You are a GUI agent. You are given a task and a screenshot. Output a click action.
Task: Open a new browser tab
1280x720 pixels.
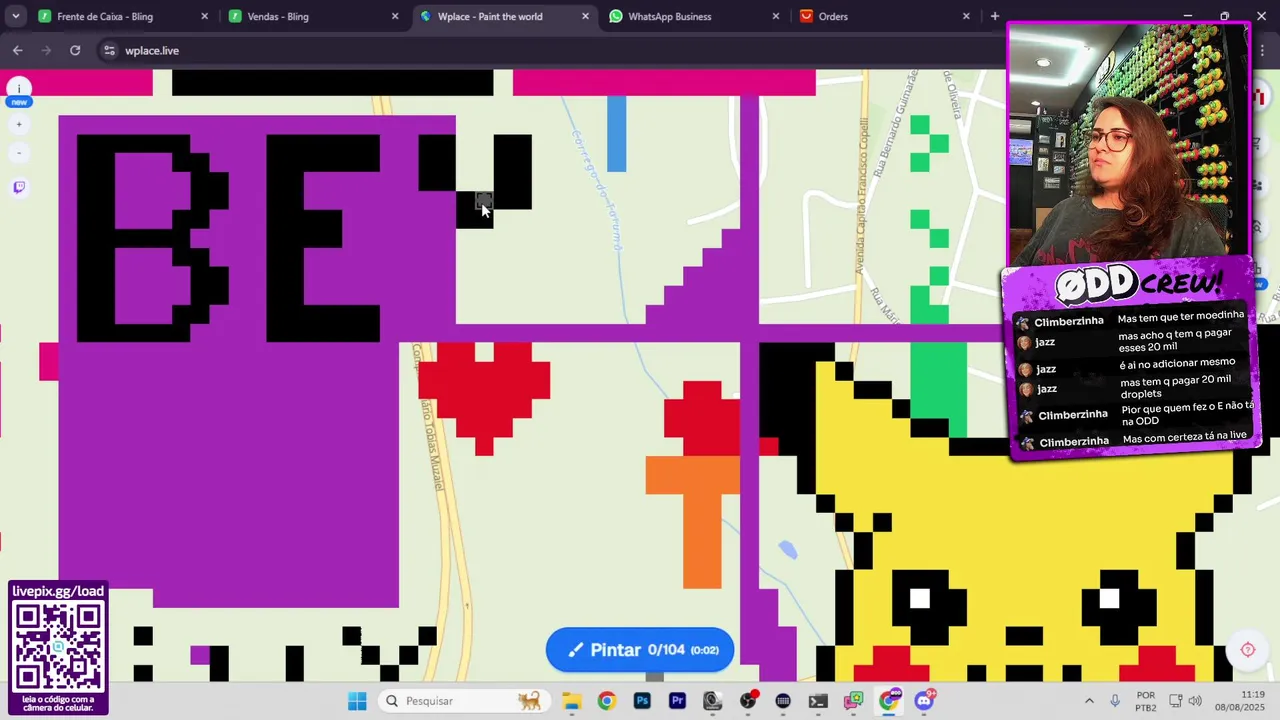pos(994,16)
